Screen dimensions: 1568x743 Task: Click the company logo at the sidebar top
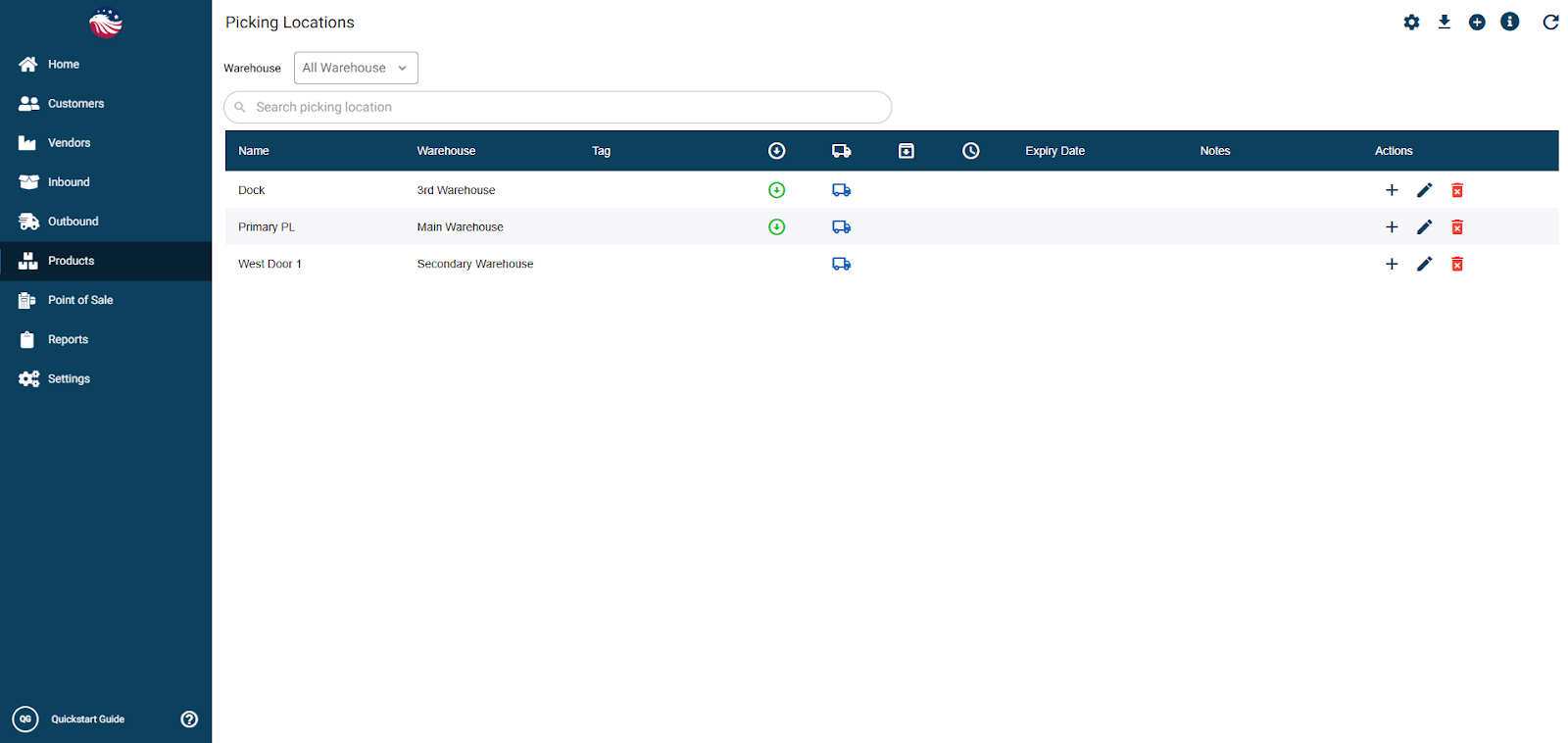[x=106, y=23]
